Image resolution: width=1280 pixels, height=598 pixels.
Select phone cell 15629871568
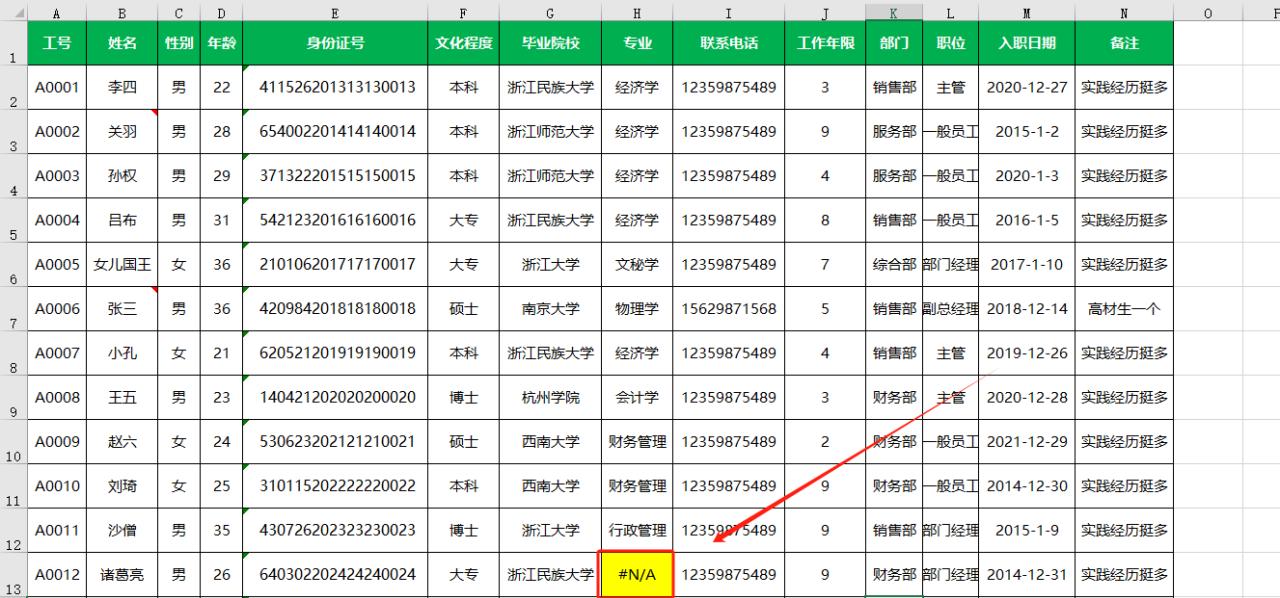coord(729,309)
